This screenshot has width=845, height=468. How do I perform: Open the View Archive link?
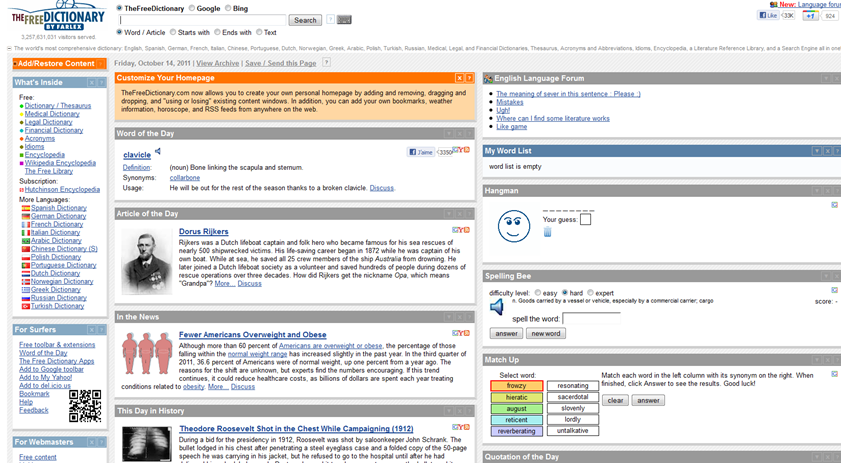point(218,63)
